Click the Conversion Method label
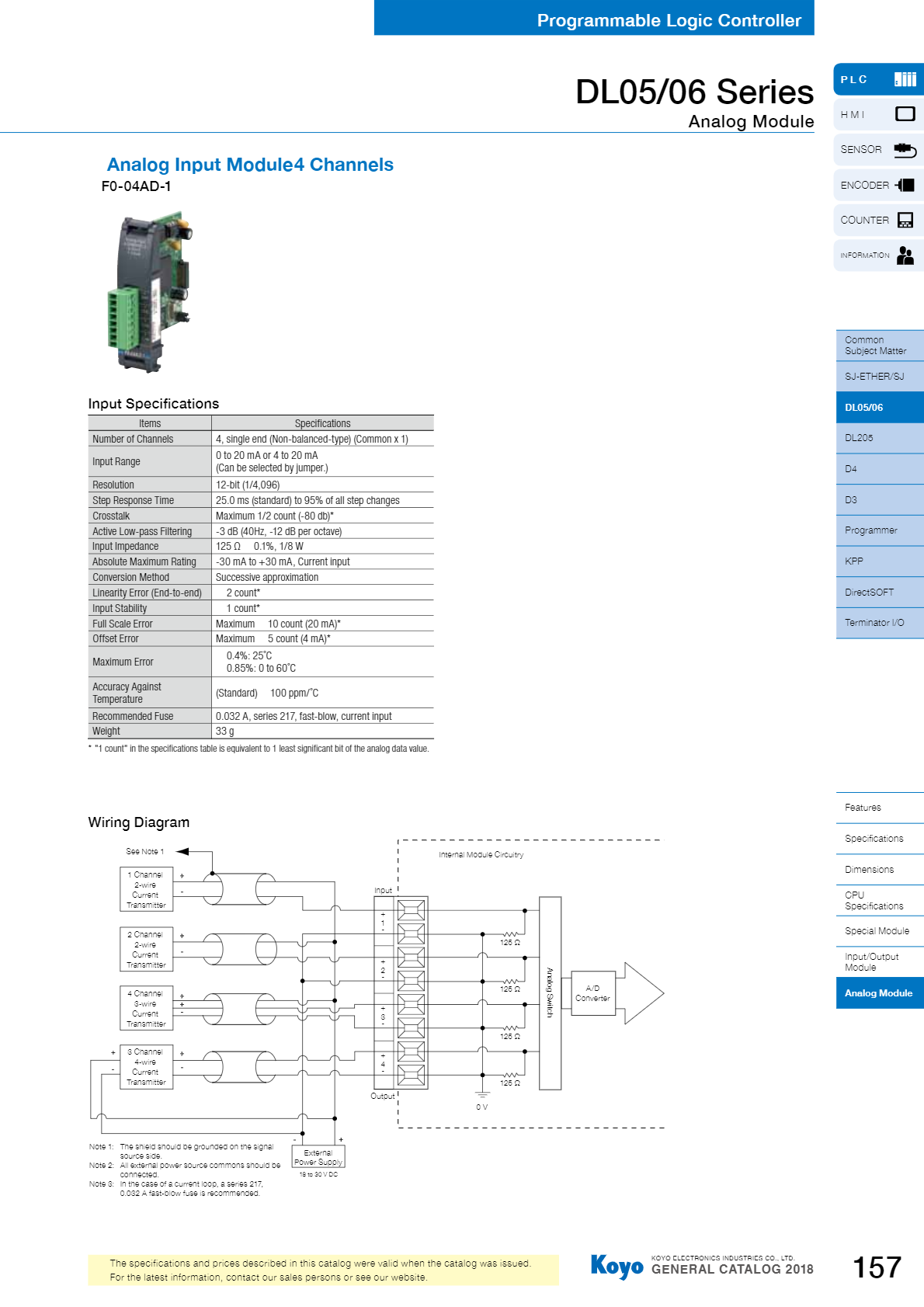Image resolution: width=924 pixels, height=1307 pixels. tap(130, 578)
